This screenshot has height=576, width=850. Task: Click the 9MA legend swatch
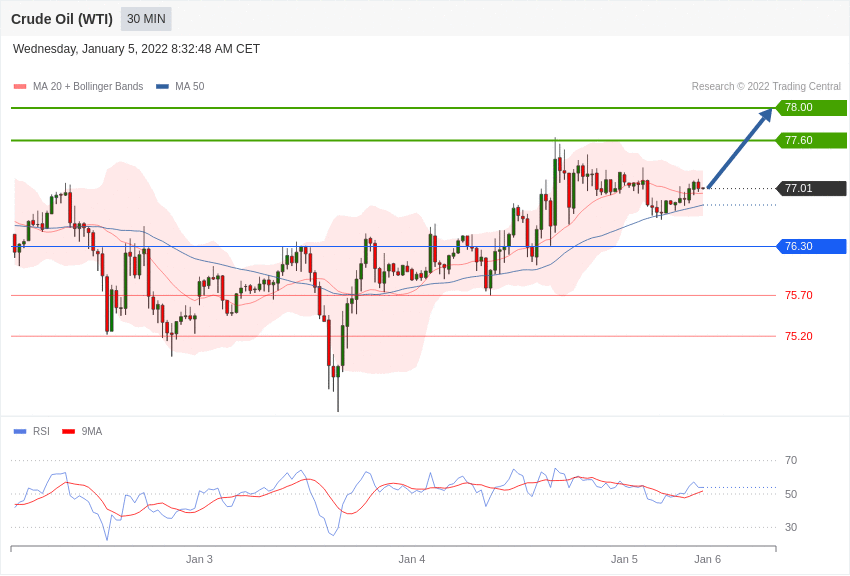point(69,431)
